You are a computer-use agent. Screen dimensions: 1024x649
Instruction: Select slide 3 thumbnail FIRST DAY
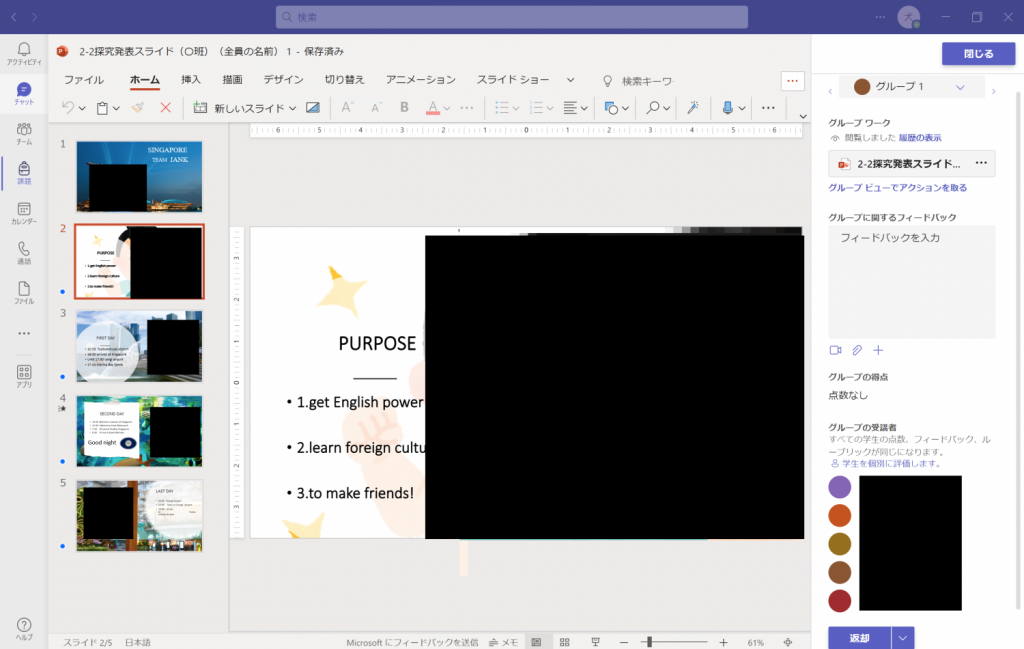pos(139,346)
